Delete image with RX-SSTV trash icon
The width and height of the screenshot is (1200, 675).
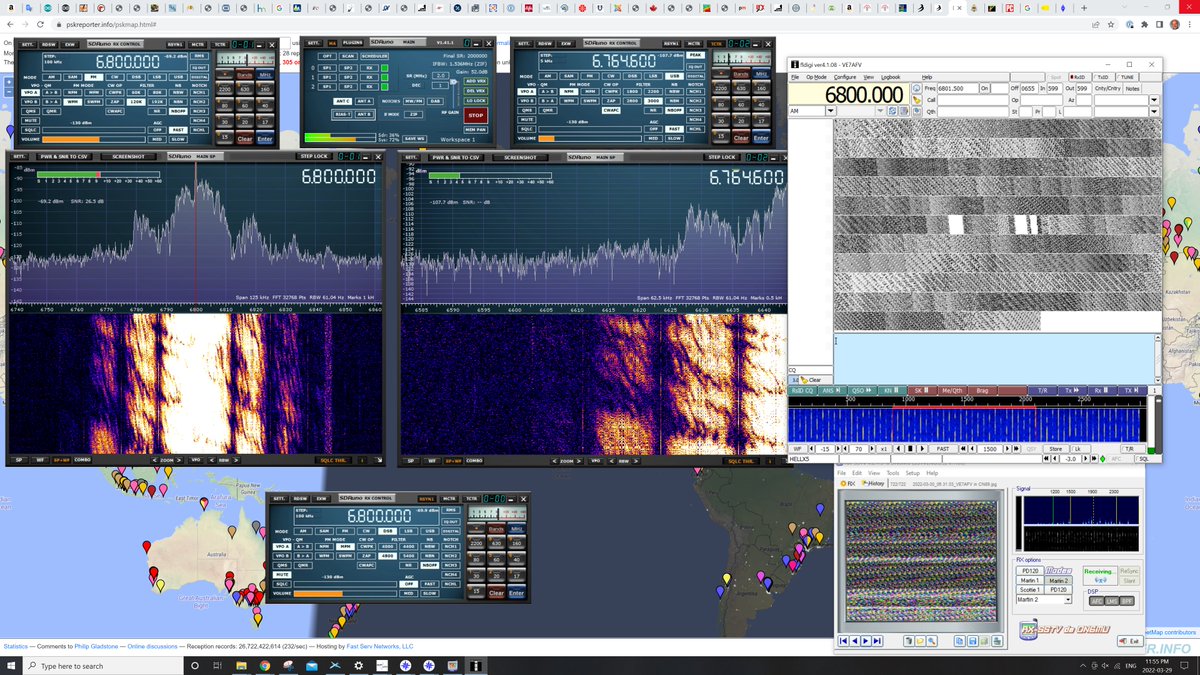(909, 641)
